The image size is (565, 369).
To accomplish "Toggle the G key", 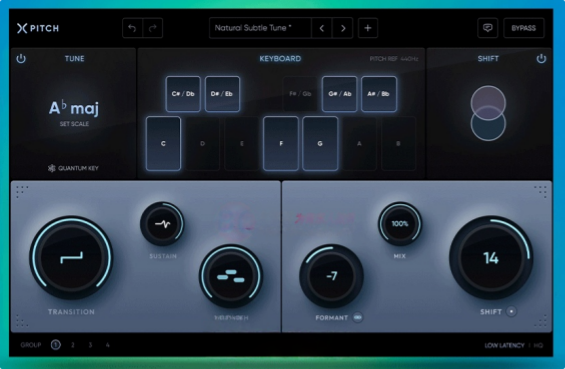I will click(320, 143).
